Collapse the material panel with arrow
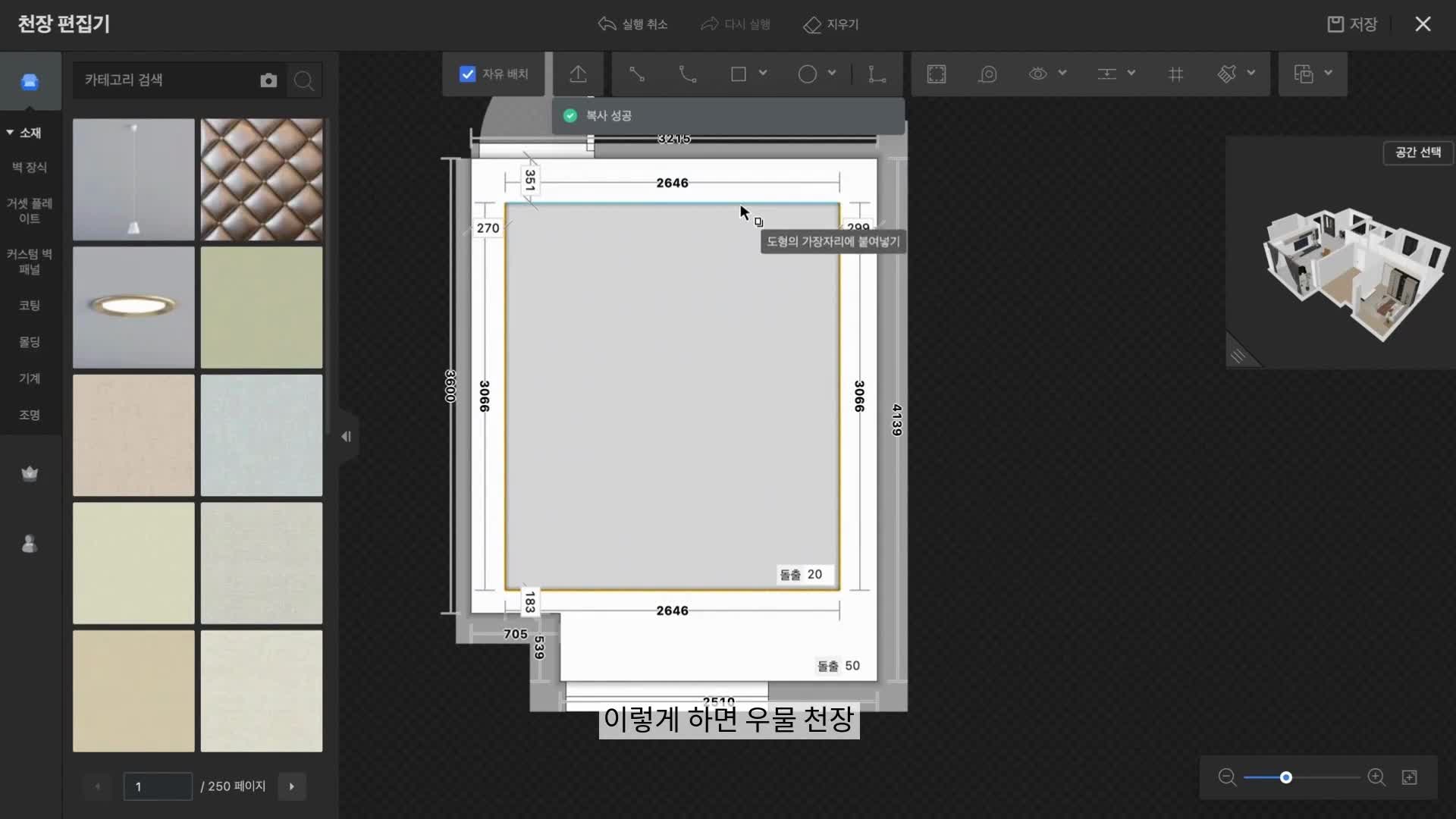 [x=346, y=436]
